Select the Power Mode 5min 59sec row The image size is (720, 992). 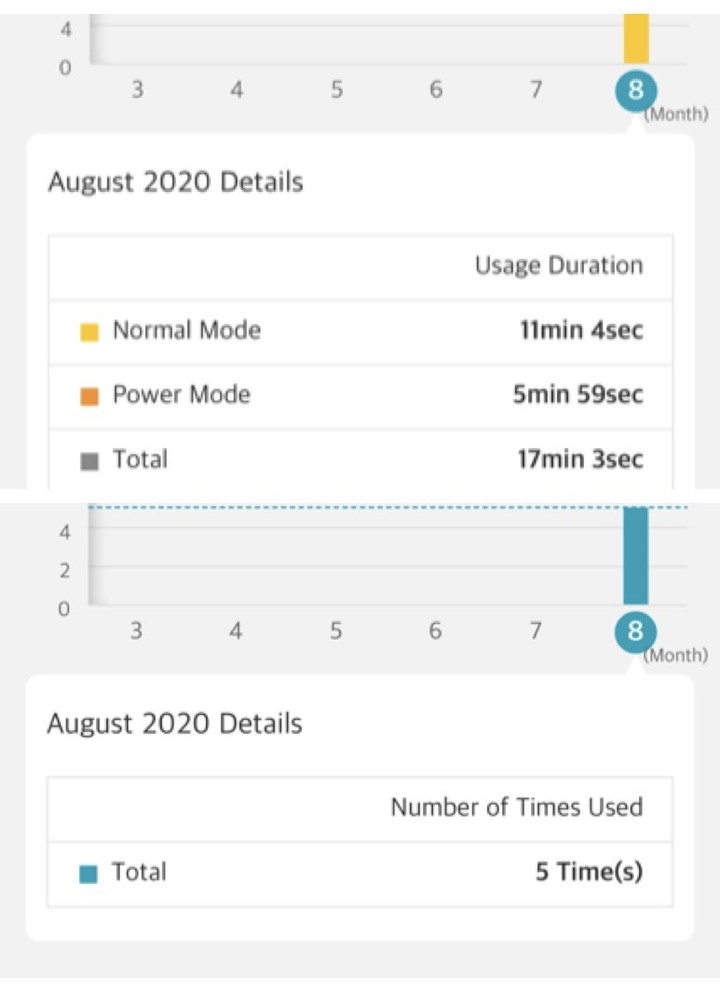[x=361, y=397]
